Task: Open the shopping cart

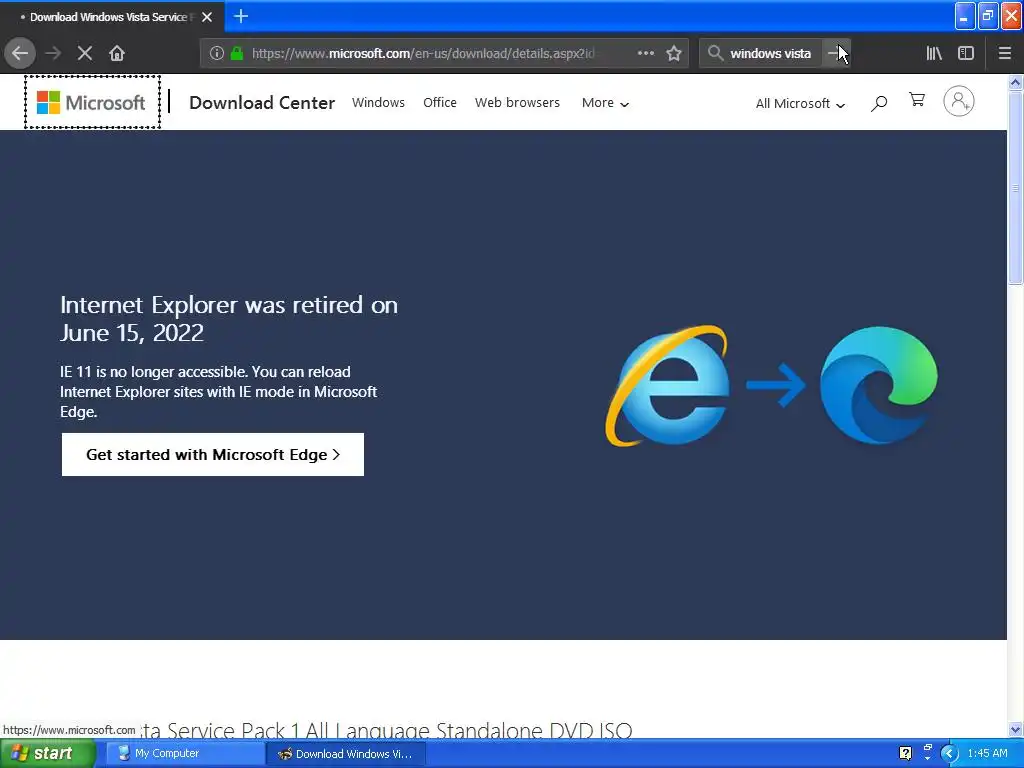Action: tap(917, 100)
